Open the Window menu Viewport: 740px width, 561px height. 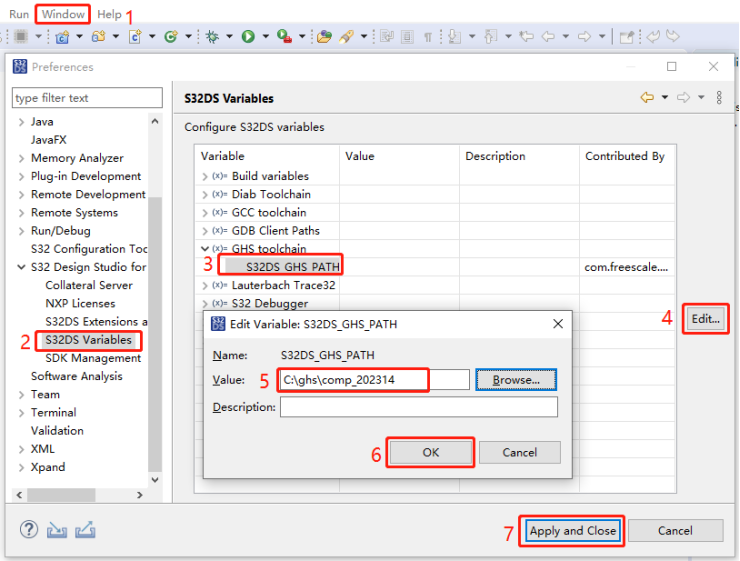tap(63, 14)
